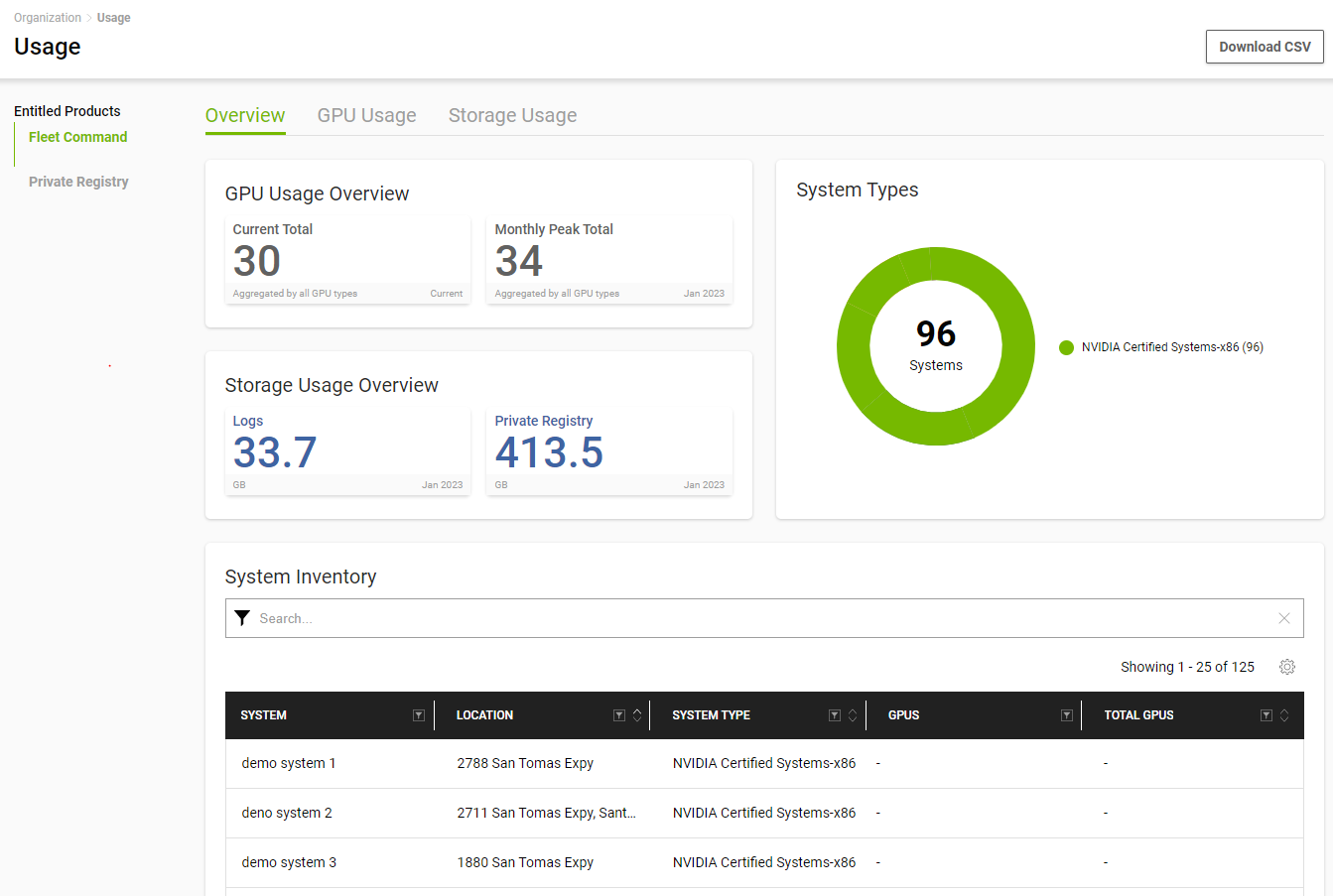This screenshot has width=1333, height=896.
Task: Go to Organization breadcrumb link
Action: (48, 18)
